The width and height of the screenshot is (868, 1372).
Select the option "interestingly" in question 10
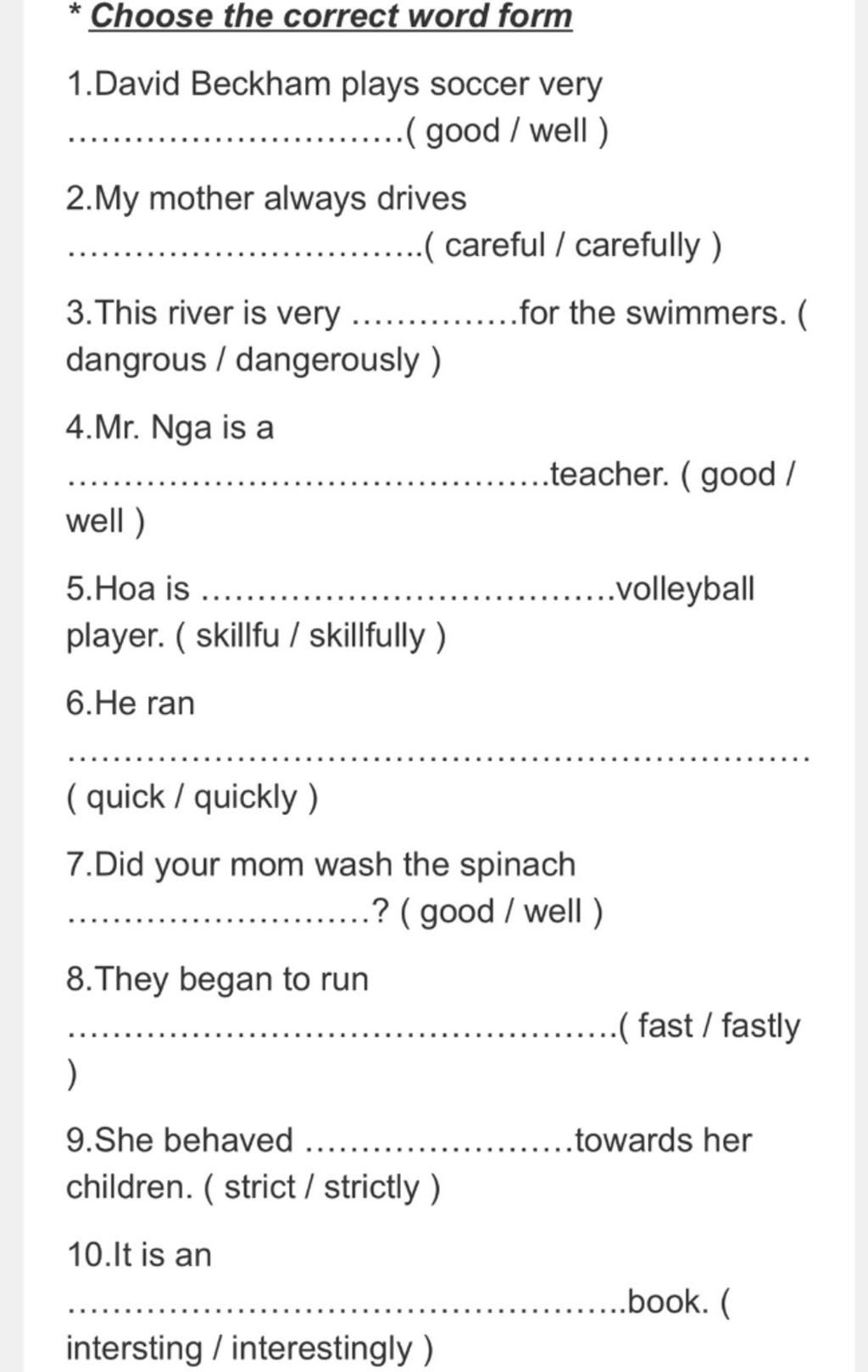tap(321, 1348)
